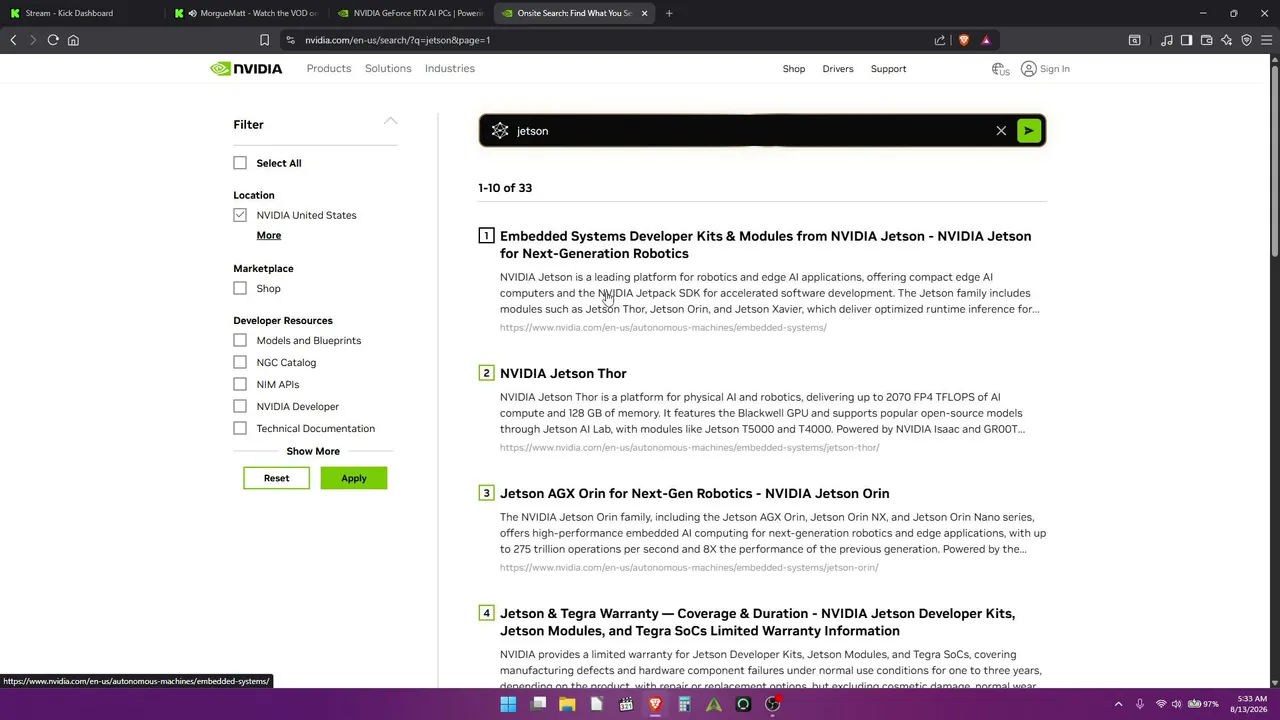Viewport: 1280px width, 720px height.
Task: Click the jetson-thor URL under result 2
Action: pyautogui.click(x=689, y=447)
